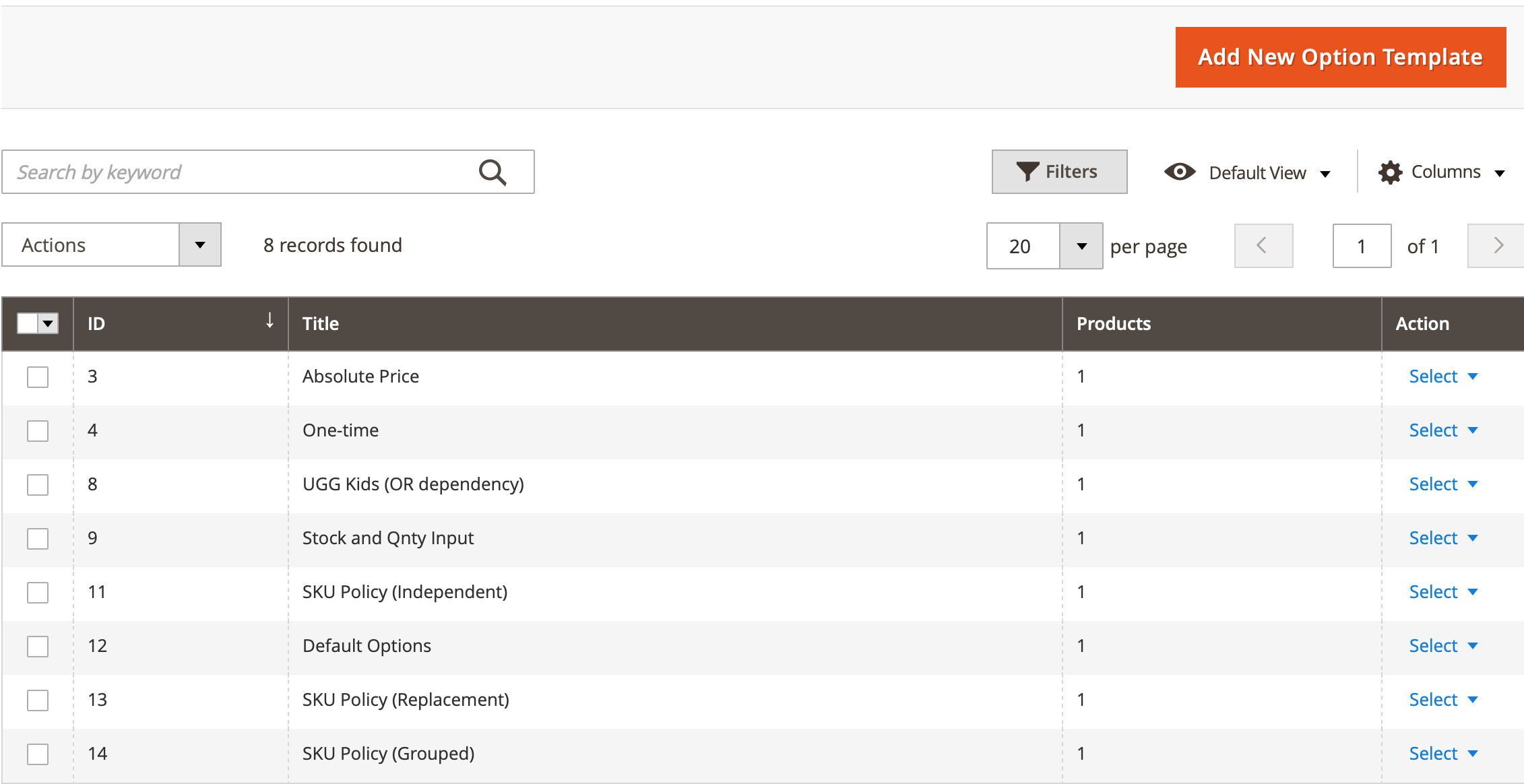1524x784 pixels.
Task: Open Select menu for Stock and Qnty Input
Action: point(1443,538)
